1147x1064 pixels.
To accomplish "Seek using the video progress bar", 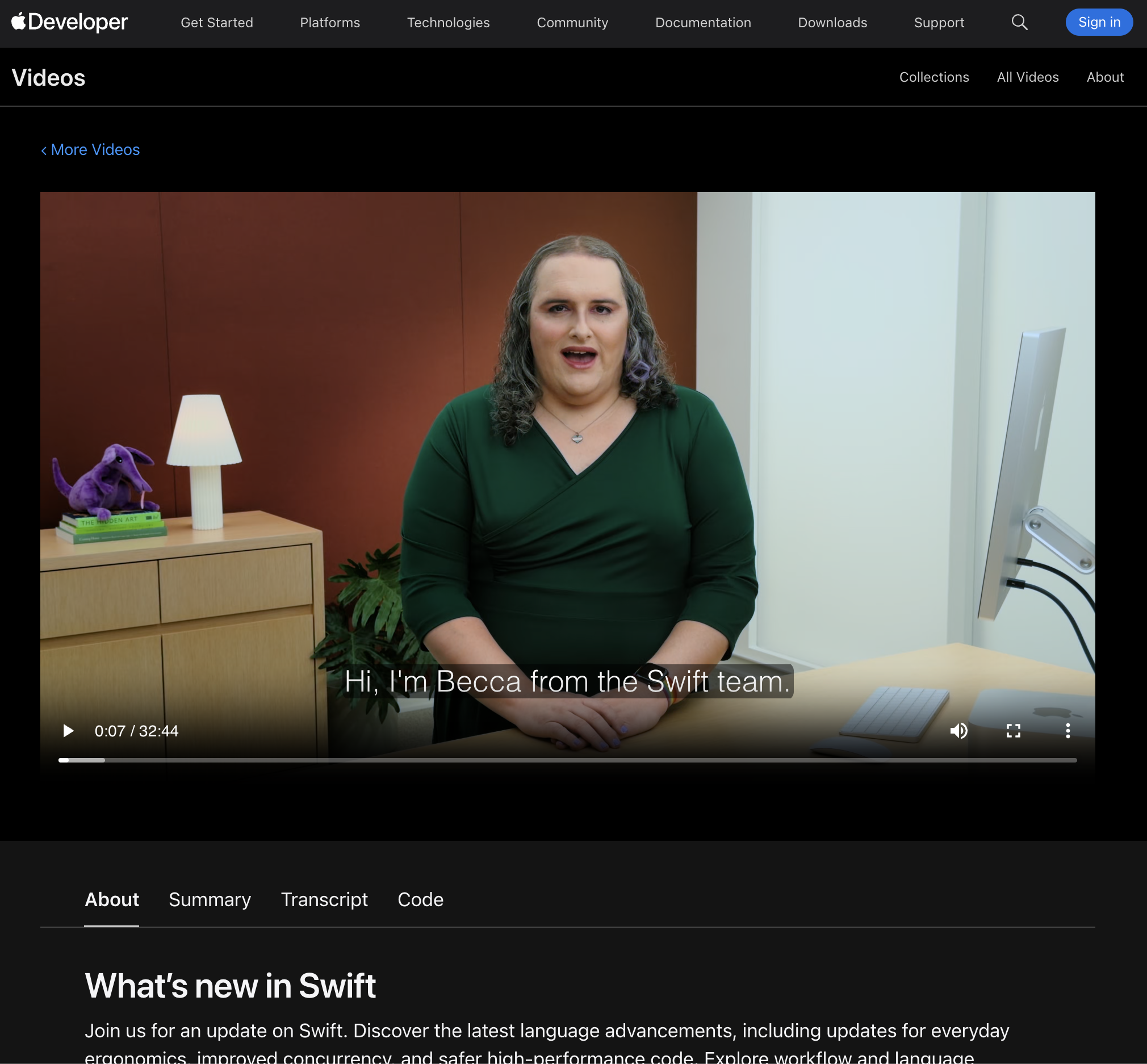I will (567, 760).
